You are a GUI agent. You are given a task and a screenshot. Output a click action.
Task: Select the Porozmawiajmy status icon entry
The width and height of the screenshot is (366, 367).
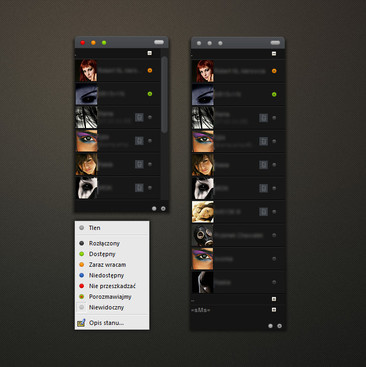112,297
